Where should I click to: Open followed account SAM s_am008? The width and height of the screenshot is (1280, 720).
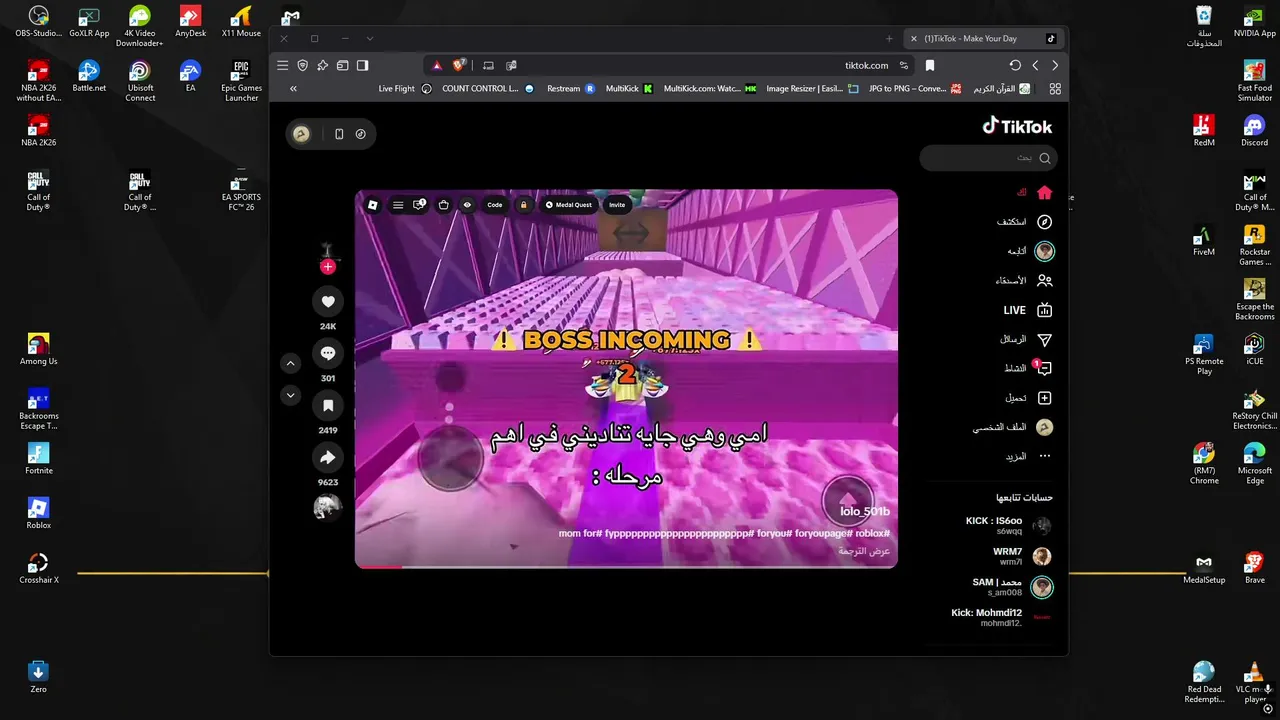[1012, 587]
